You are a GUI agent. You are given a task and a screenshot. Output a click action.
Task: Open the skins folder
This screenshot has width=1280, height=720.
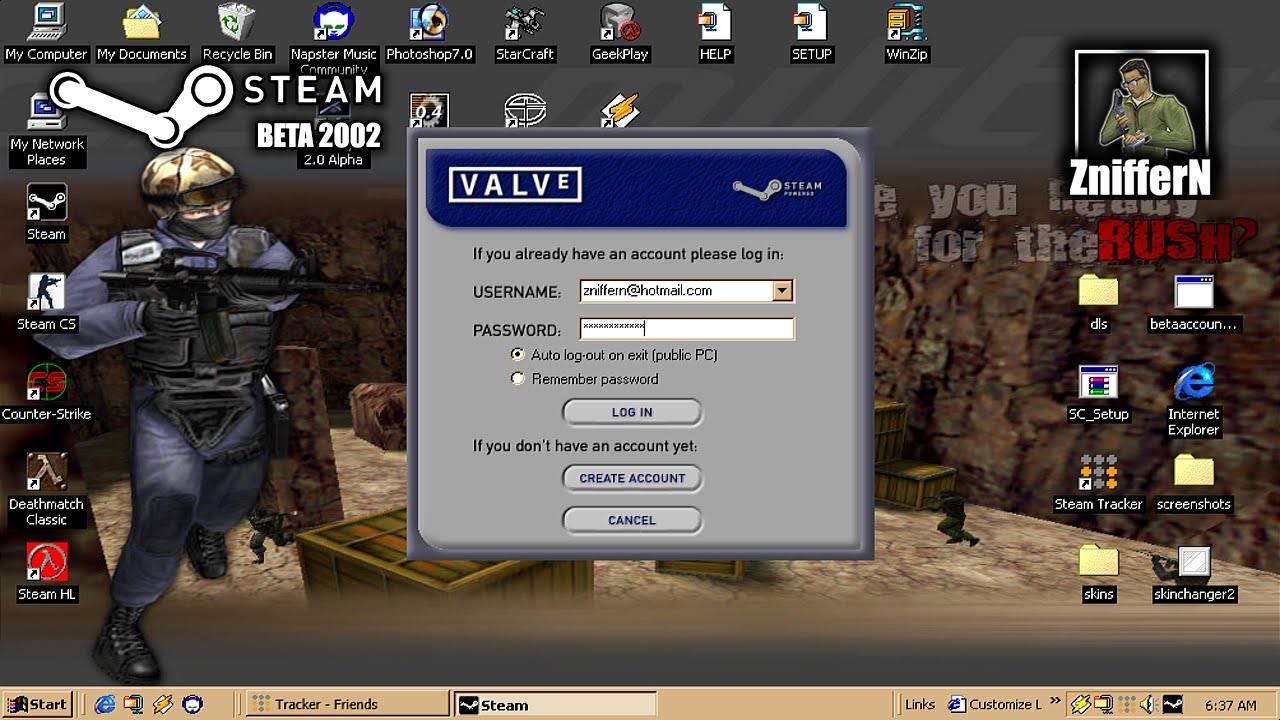click(x=1098, y=562)
